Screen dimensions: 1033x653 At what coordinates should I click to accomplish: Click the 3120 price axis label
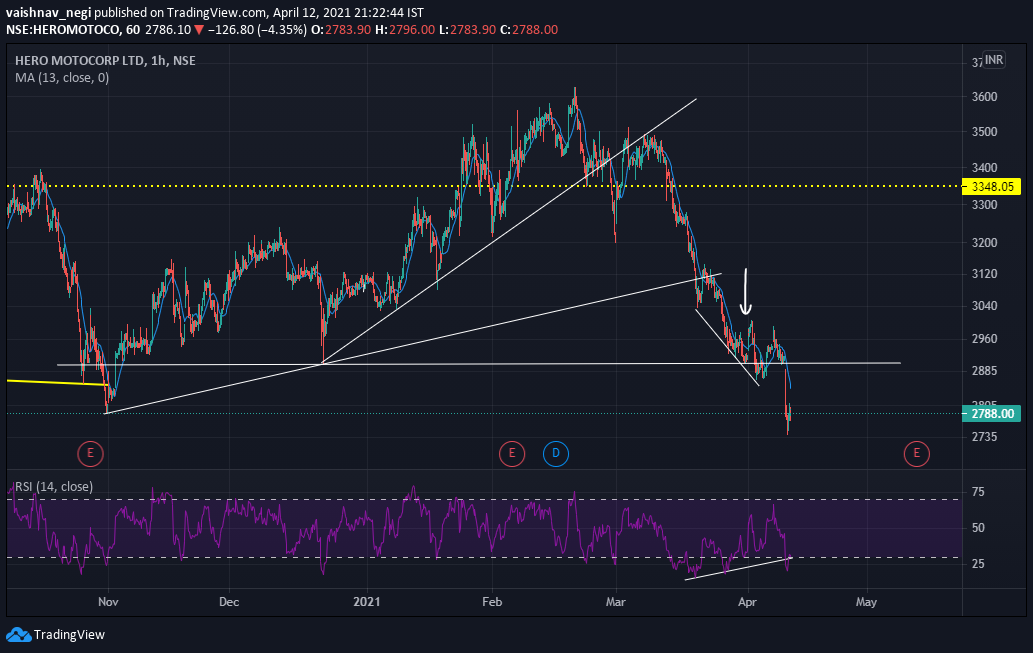(984, 273)
